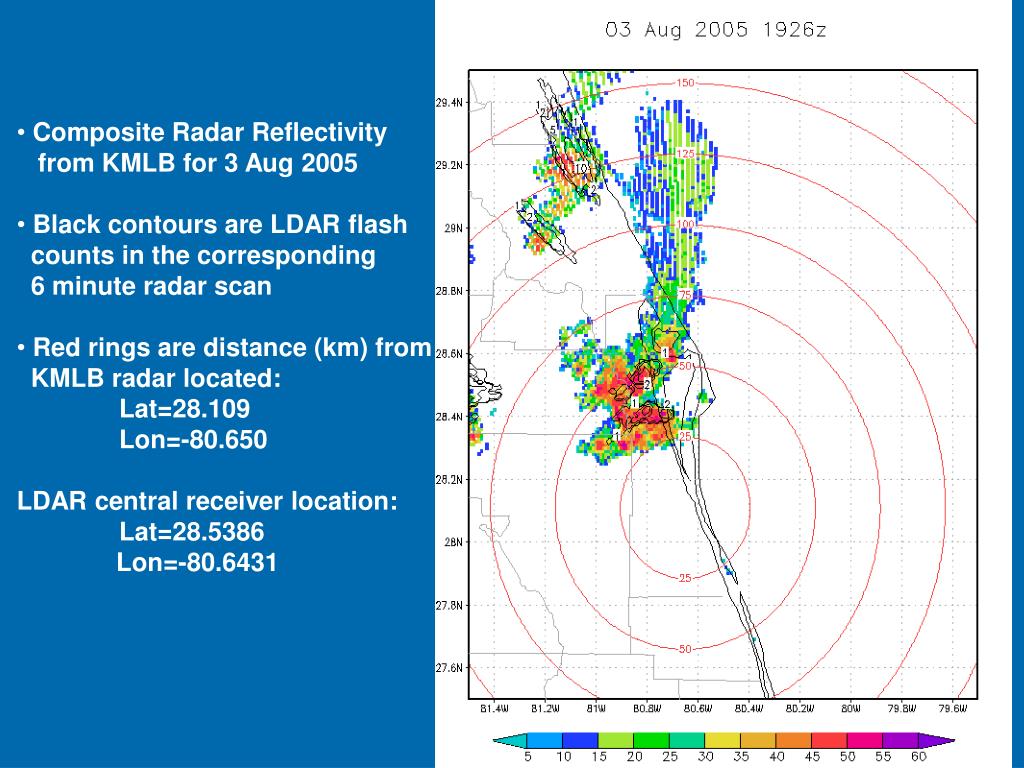Click the gold 35–40 colorbar segment
1024x768 pixels.
pyautogui.click(x=758, y=740)
